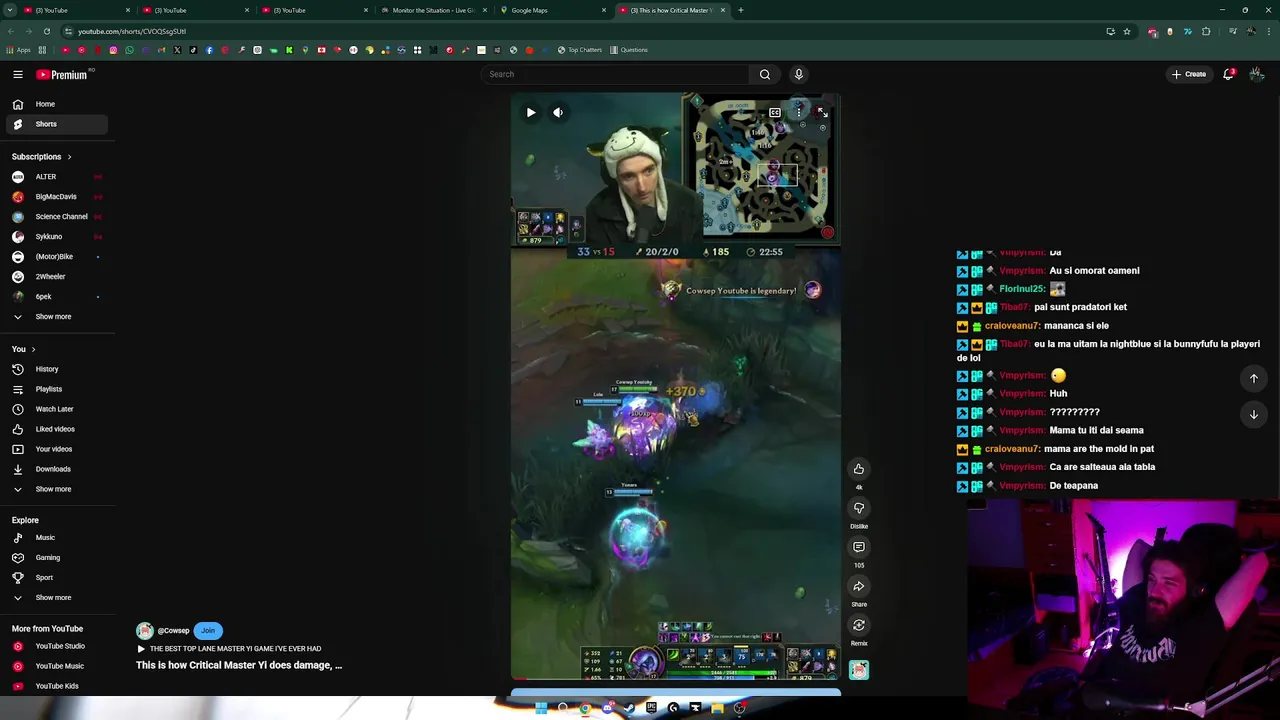Open the account avatar menu

tap(1257, 74)
